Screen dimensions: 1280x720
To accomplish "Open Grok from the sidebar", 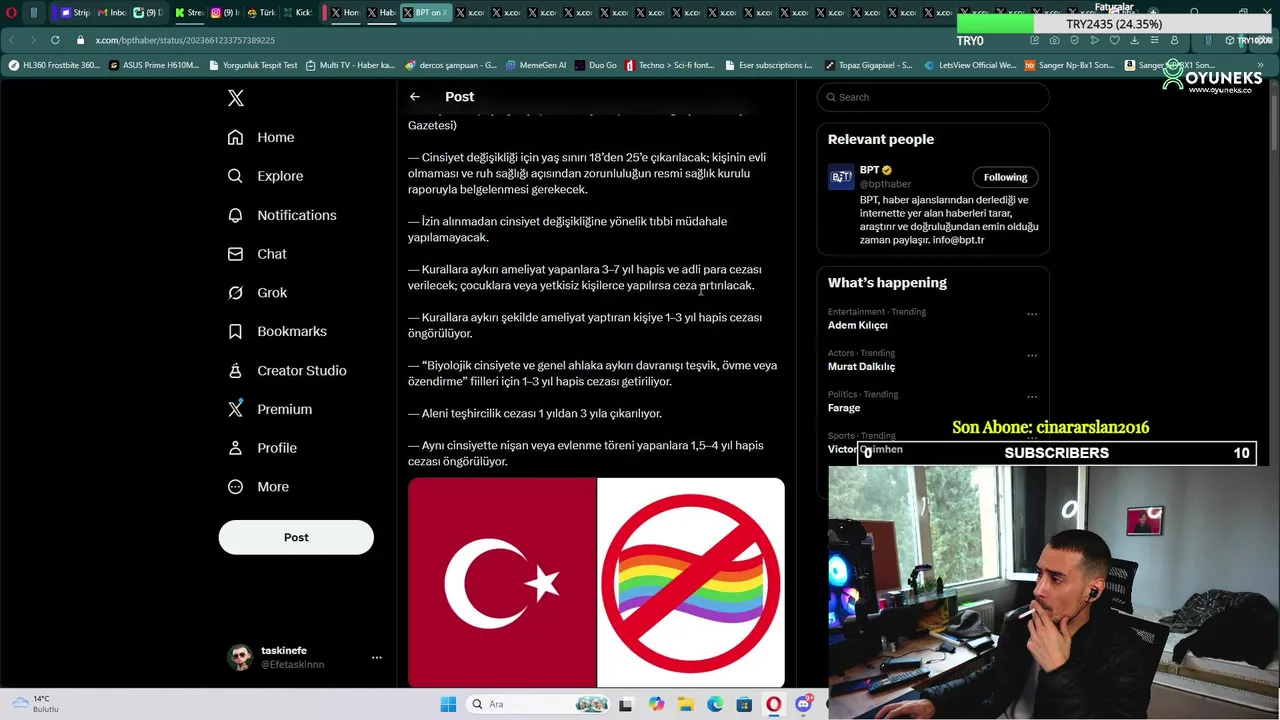I will (x=257, y=293).
